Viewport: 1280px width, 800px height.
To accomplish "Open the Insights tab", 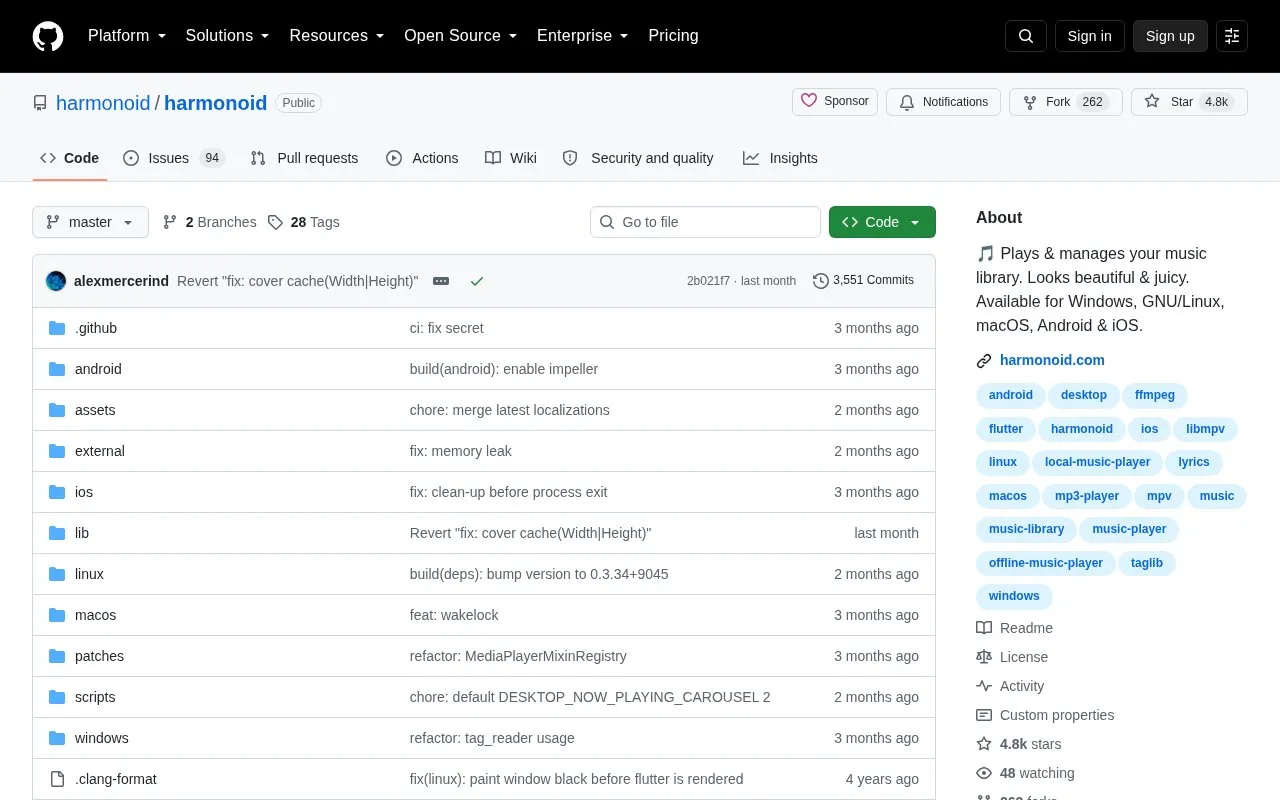I will (780, 158).
